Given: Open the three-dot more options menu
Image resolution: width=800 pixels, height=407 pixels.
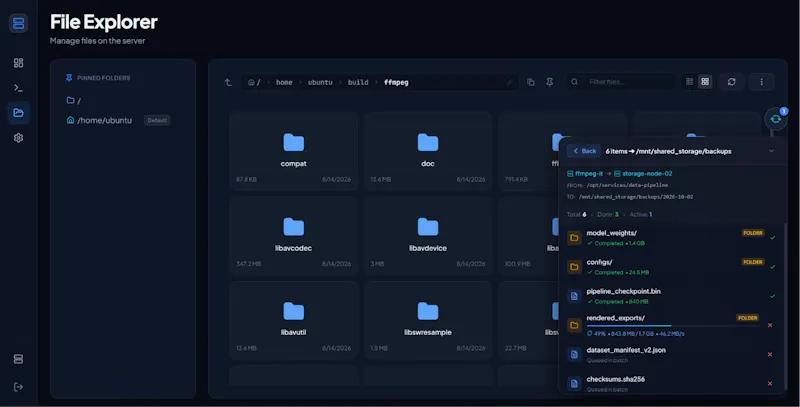Looking at the screenshot, I should click(761, 82).
